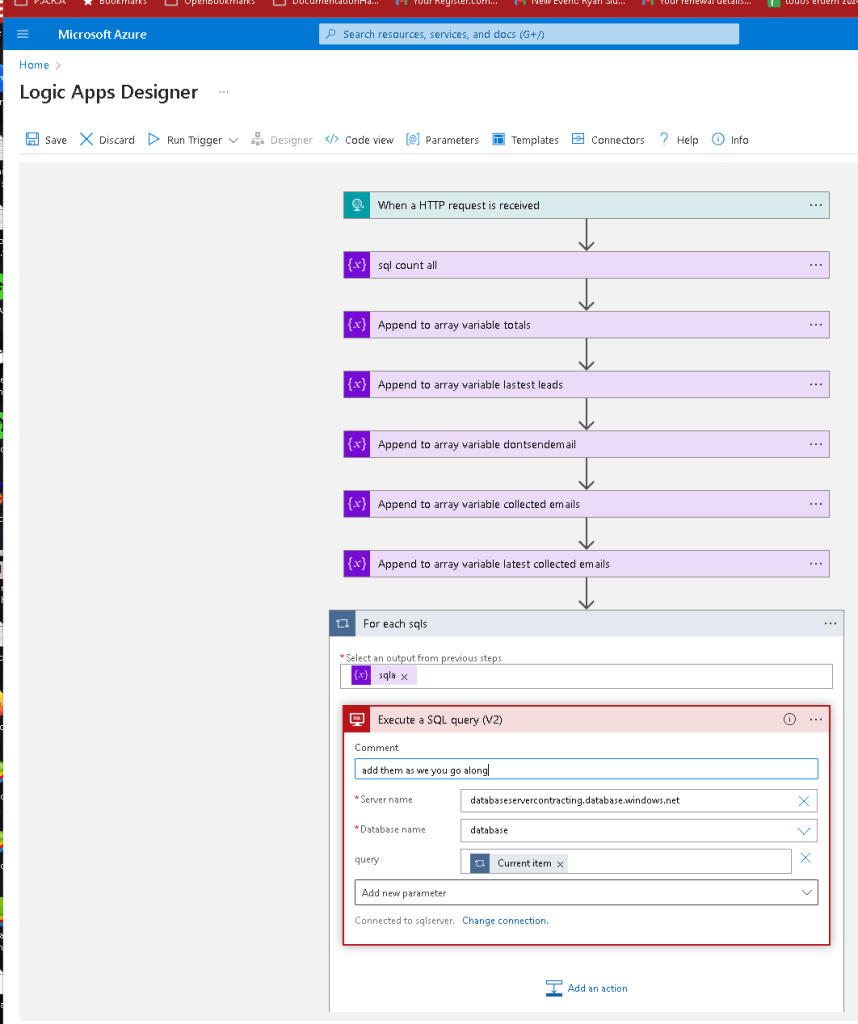Expand the 'sql count all' step
The image size is (858, 1024).
[586, 265]
